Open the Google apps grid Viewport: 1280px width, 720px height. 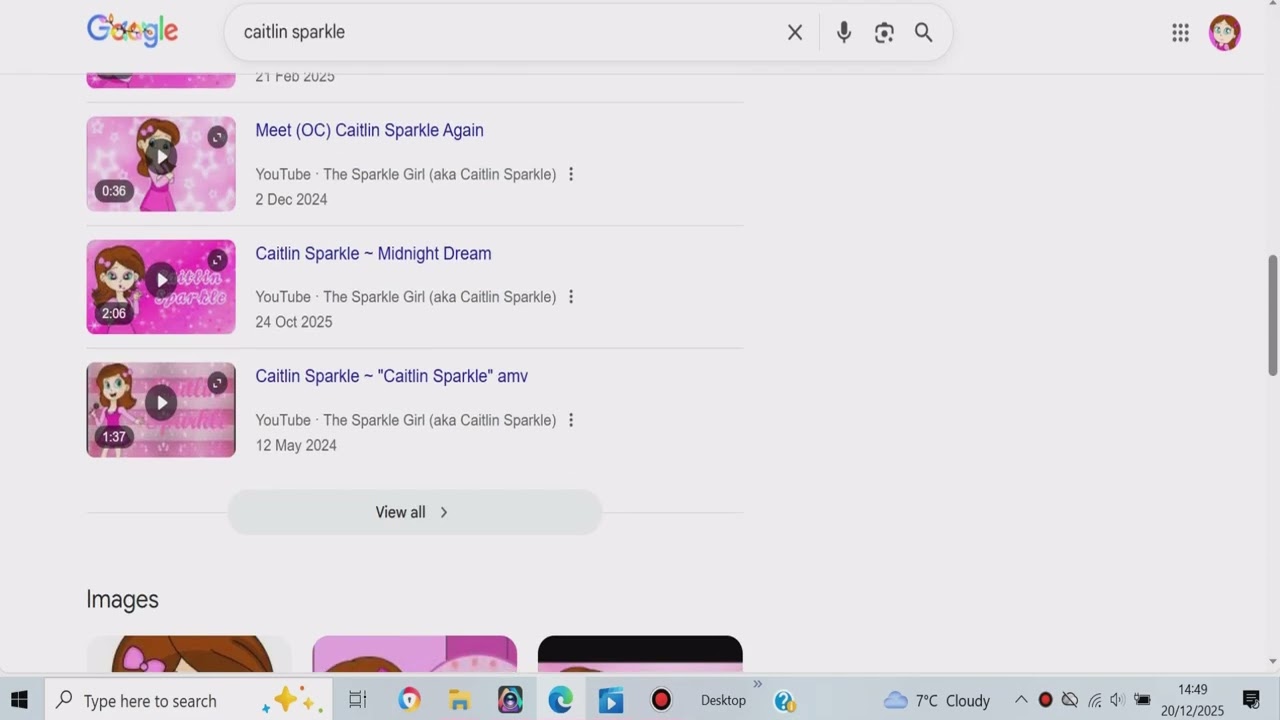1181,33
